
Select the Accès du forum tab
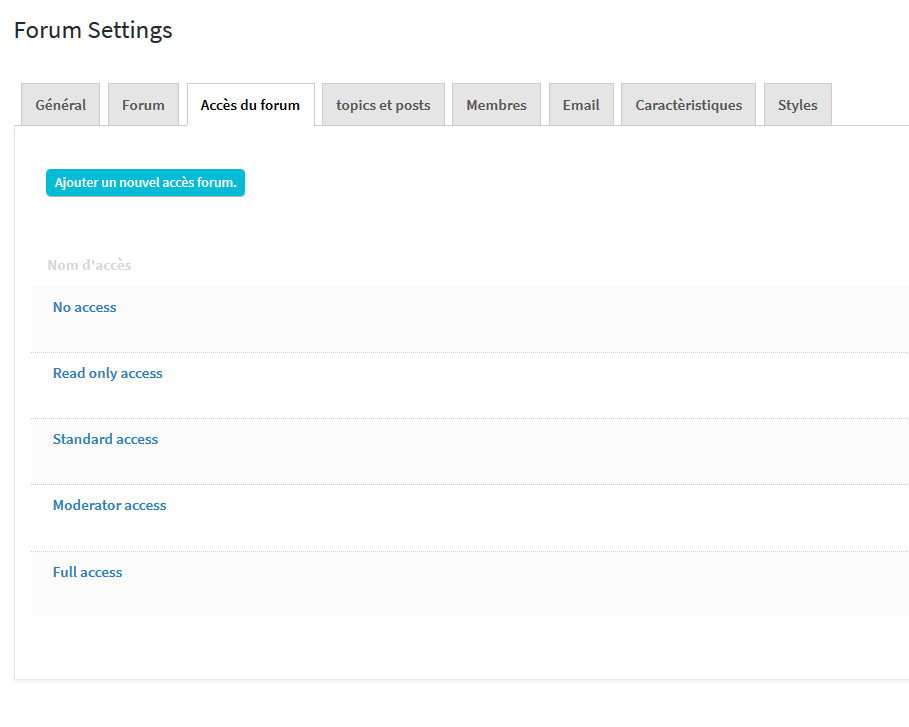(250, 105)
